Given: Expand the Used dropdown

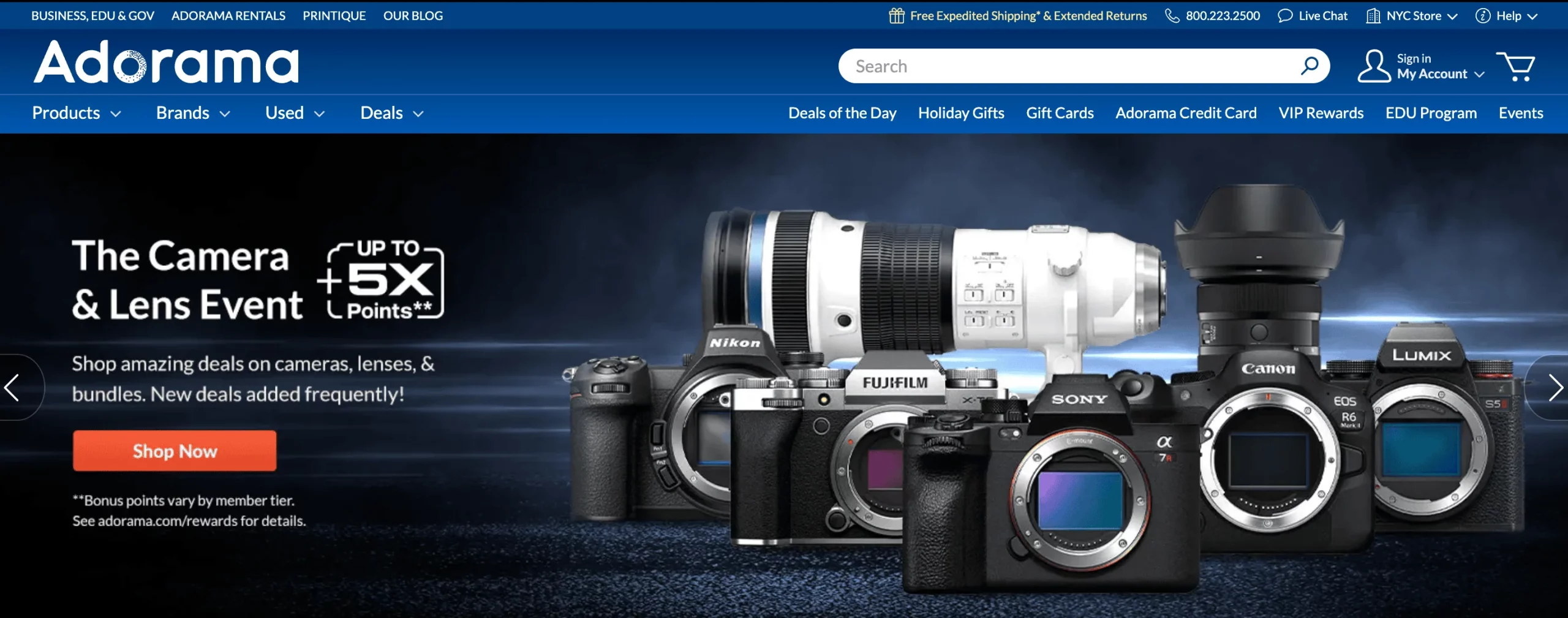Looking at the screenshot, I should [295, 113].
